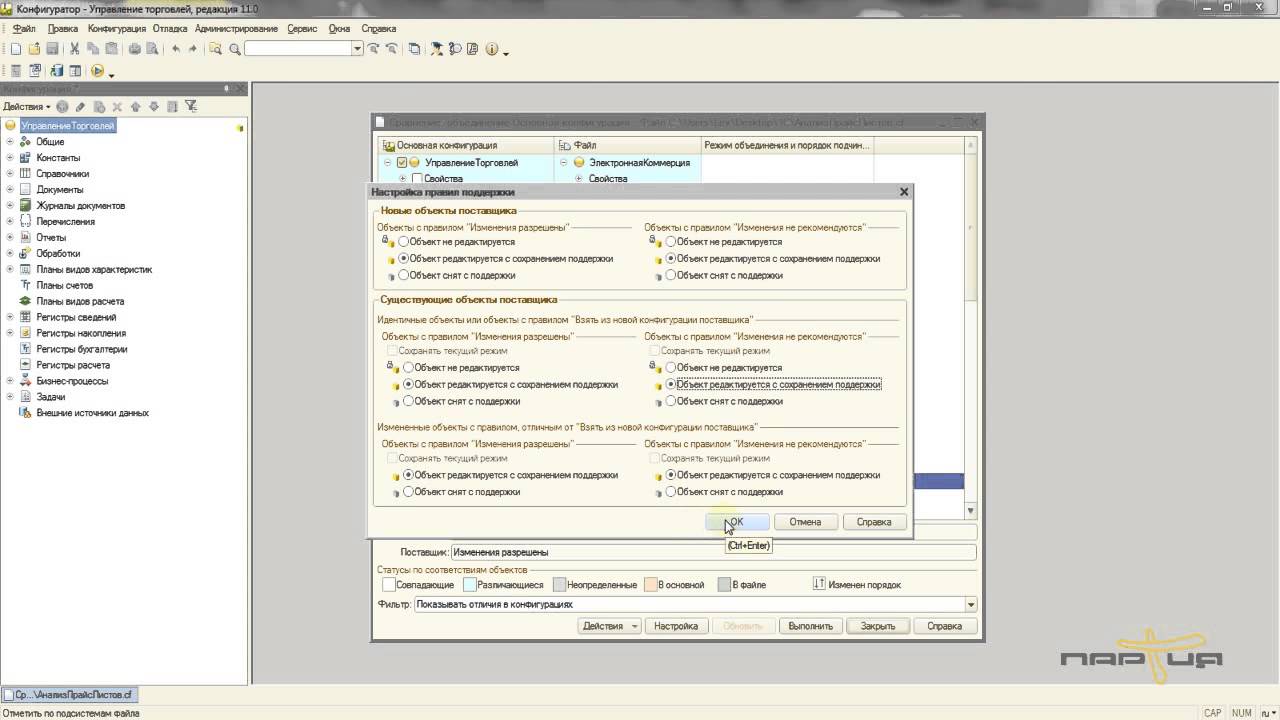Image resolution: width=1280 pixels, height=720 pixels.
Task: Click the Настройка button in comparison window
Action: point(676,626)
